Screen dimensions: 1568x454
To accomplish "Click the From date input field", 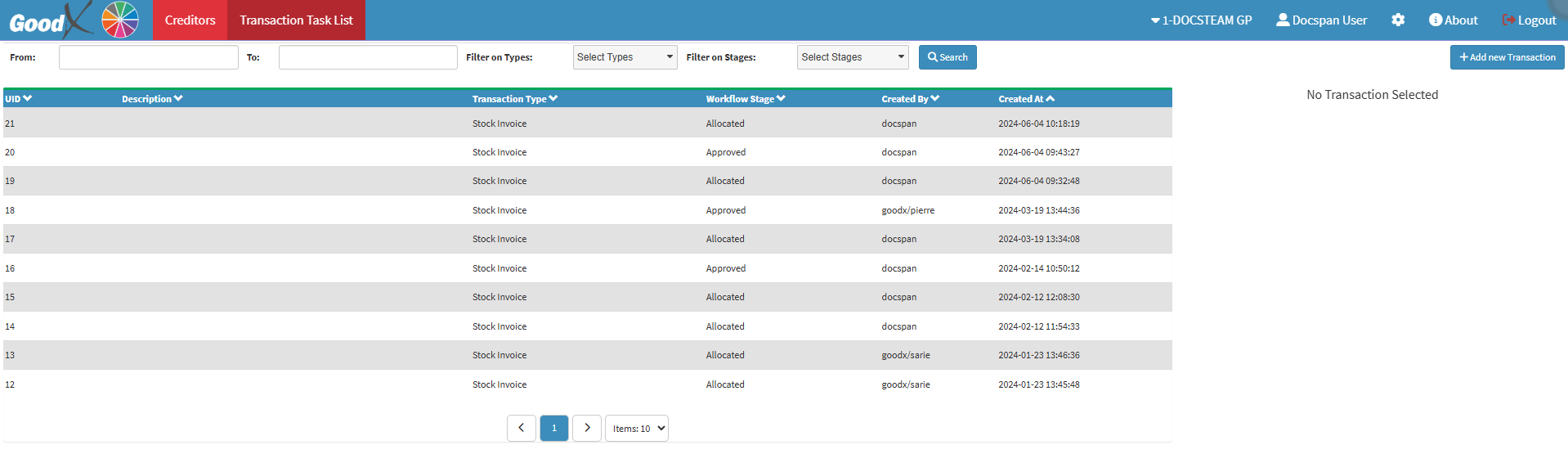I will point(148,57).
